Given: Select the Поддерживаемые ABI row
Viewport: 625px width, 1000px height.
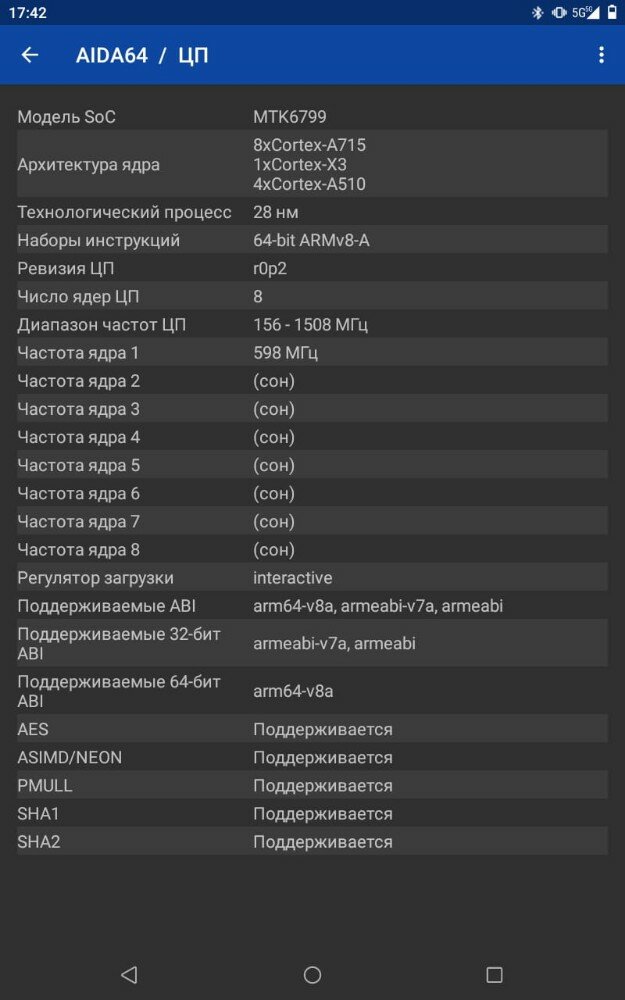Looking at the screenshot, I should [312, 605].
